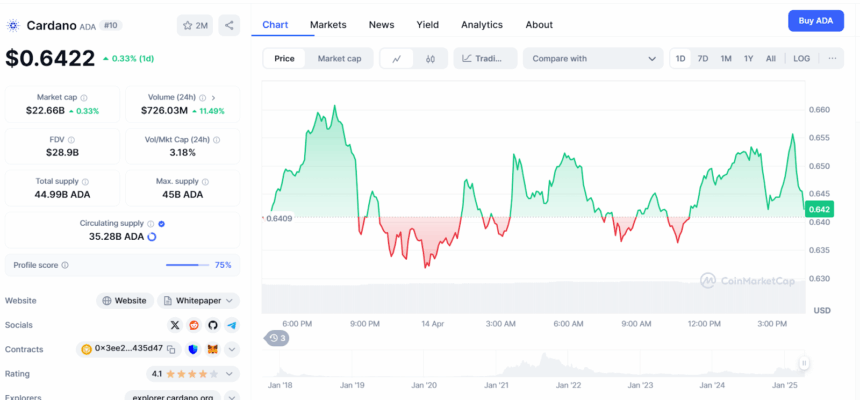This screenshot has height=400, width=860.
Task: Expand the Rating 4.1 details
Action: tap(229, 374)
